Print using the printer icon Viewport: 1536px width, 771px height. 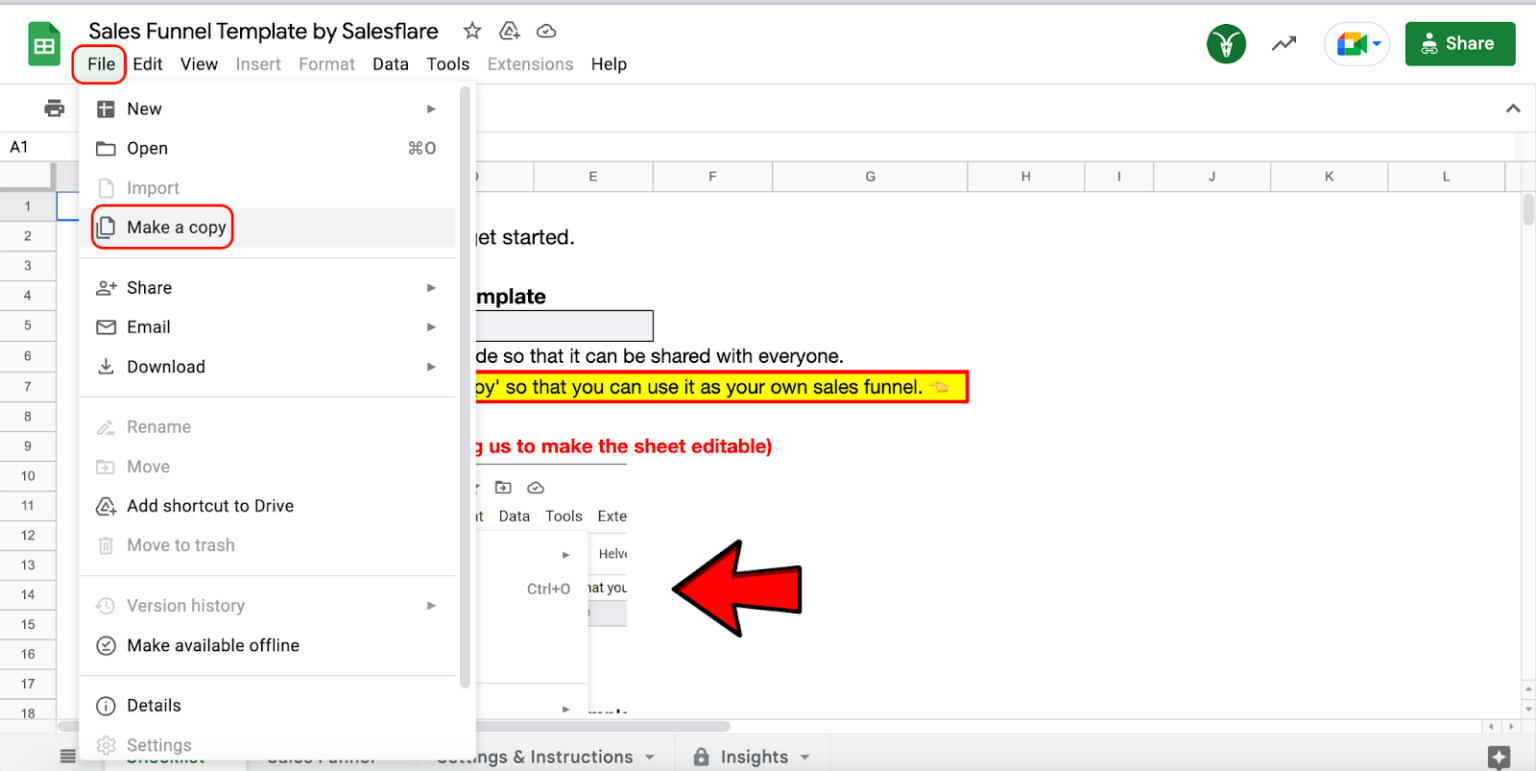point(54,108)
